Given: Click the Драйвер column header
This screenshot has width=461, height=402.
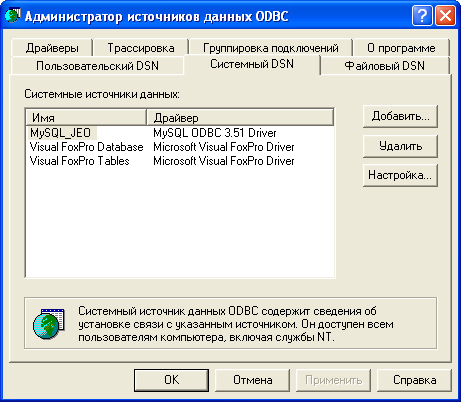Looking at the screenshot, I should pos(240,117).
